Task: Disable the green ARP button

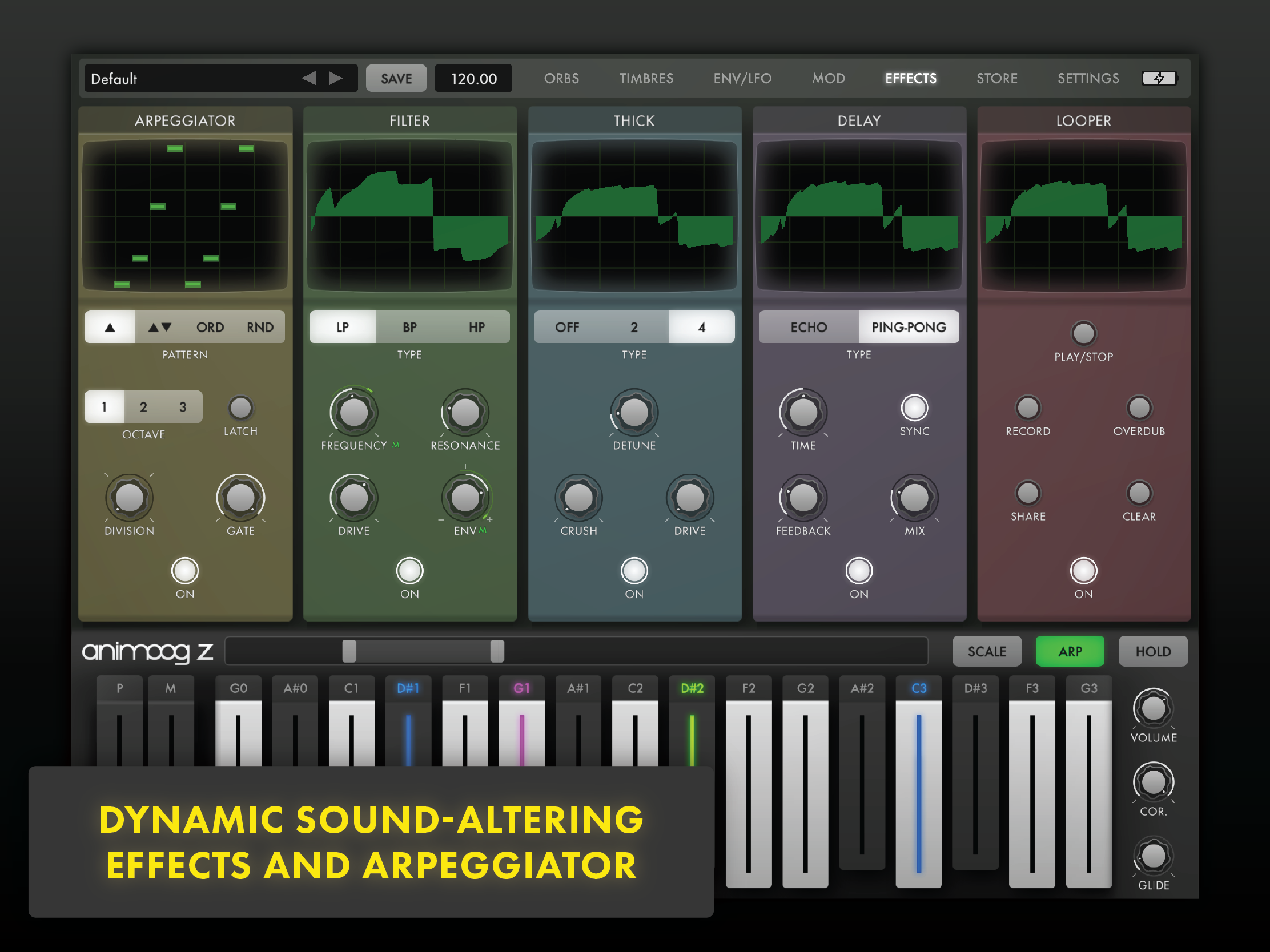Action: (1070, 651)
